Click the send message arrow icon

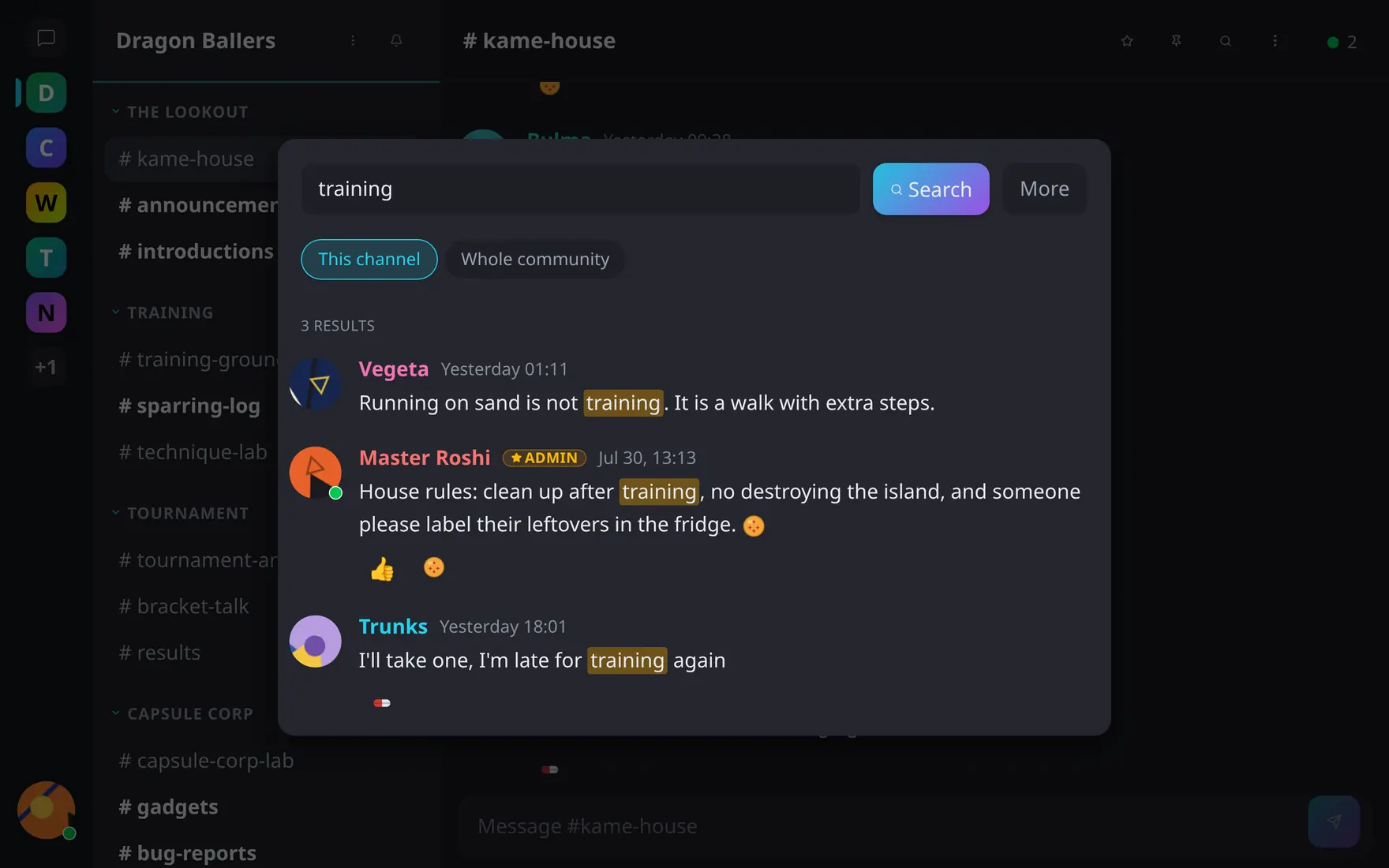pos(1334,821)
